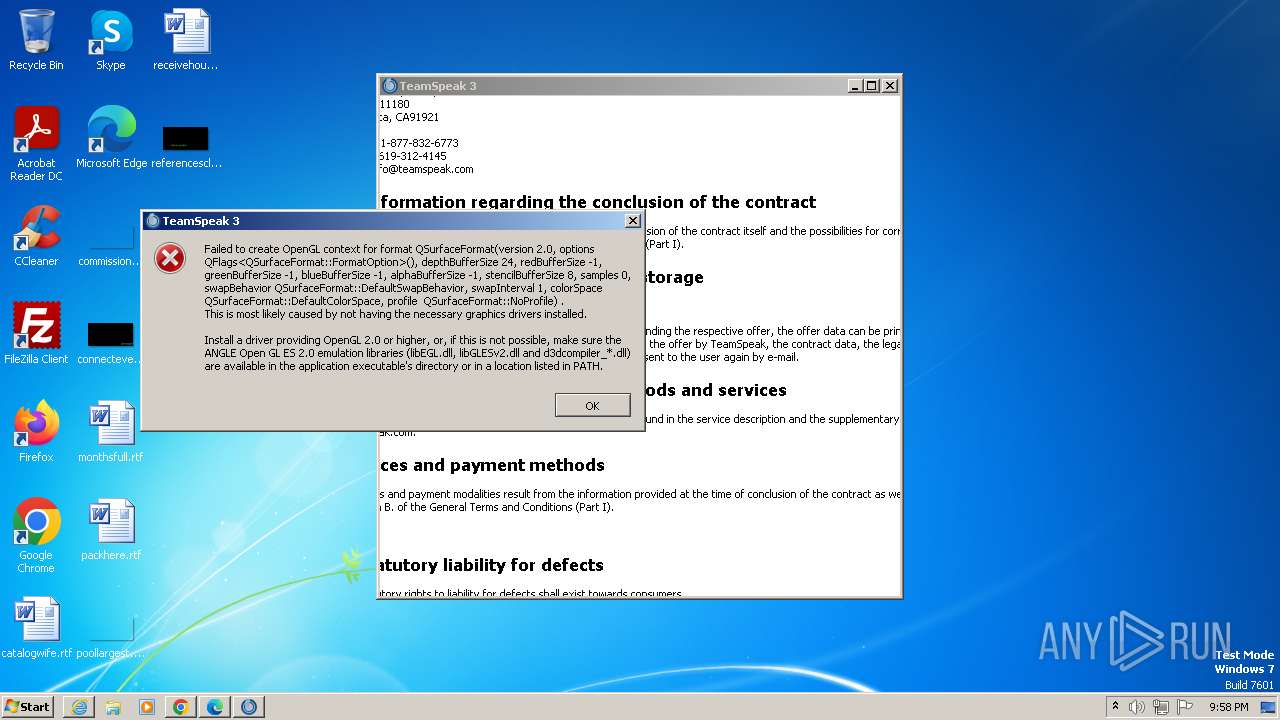Launch Acrobat Reader DC from desktop
This screenshot has width=1280, height=720.
36,145
